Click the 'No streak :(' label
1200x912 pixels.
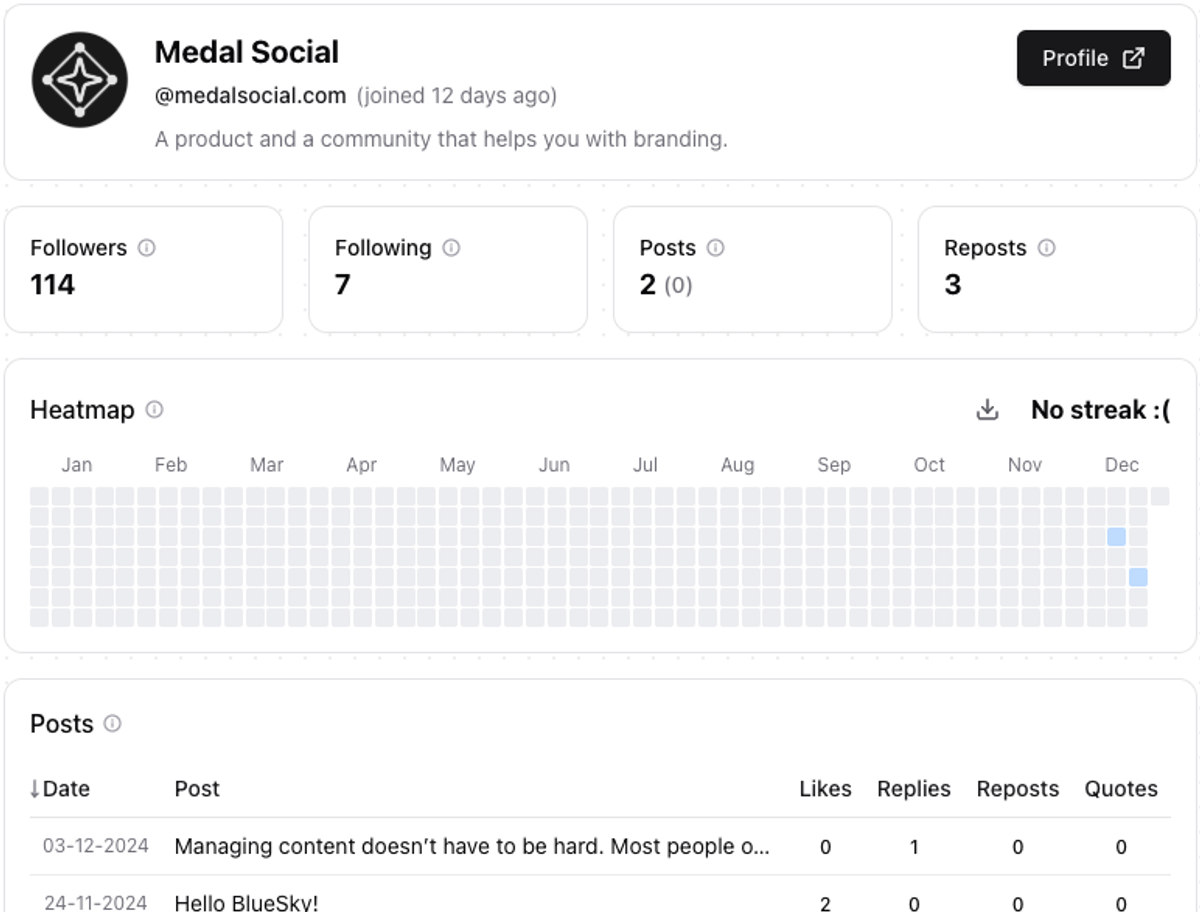pyautogui.click(x=1100, y=410)
